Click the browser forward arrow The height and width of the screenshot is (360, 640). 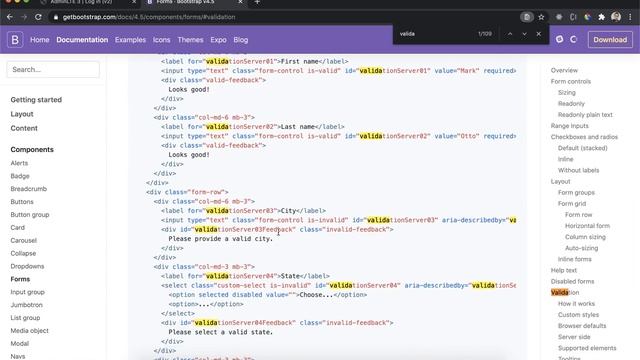coord(24,17)
